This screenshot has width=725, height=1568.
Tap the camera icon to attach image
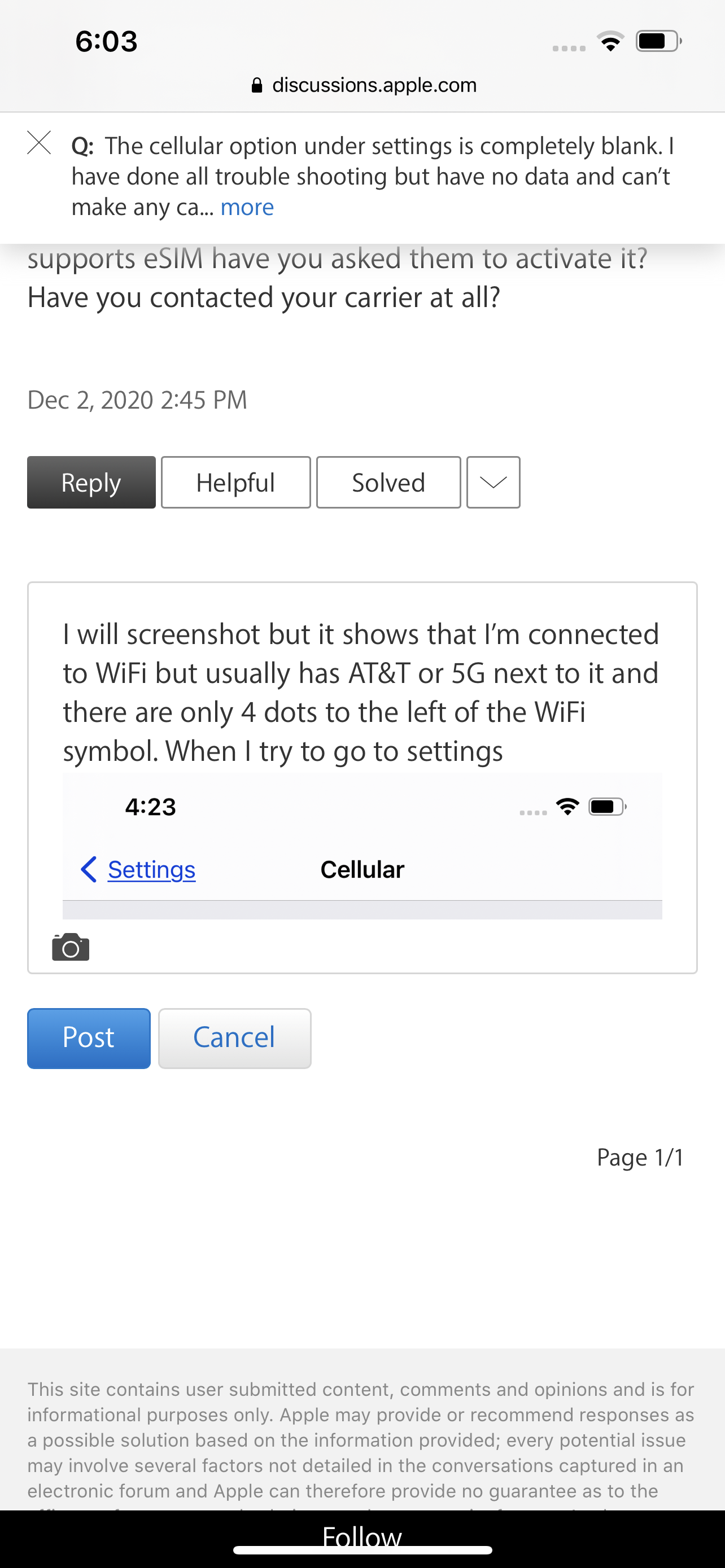[x=71, y=947]
